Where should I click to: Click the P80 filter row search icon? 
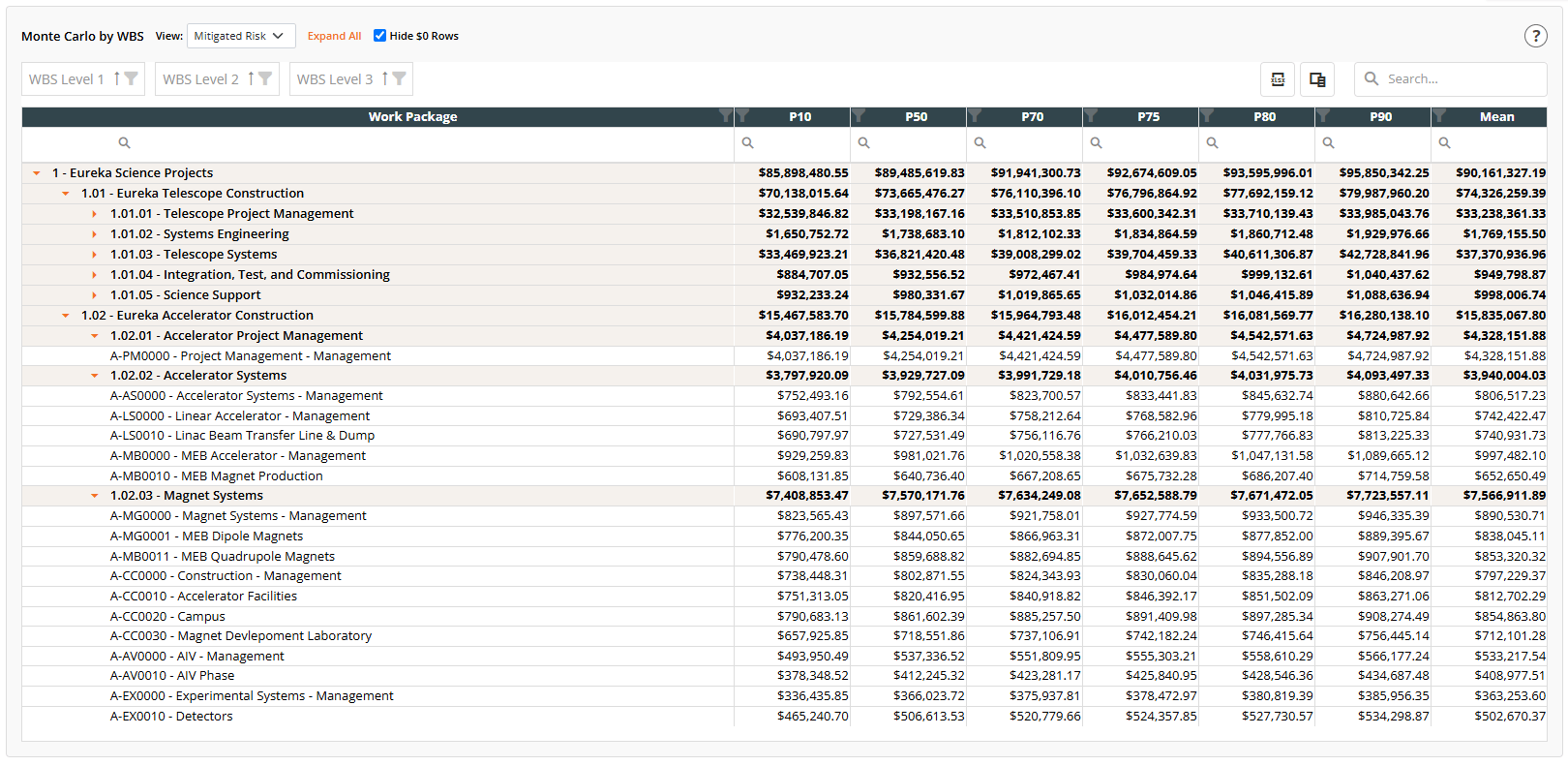[x=1212, y=142]
